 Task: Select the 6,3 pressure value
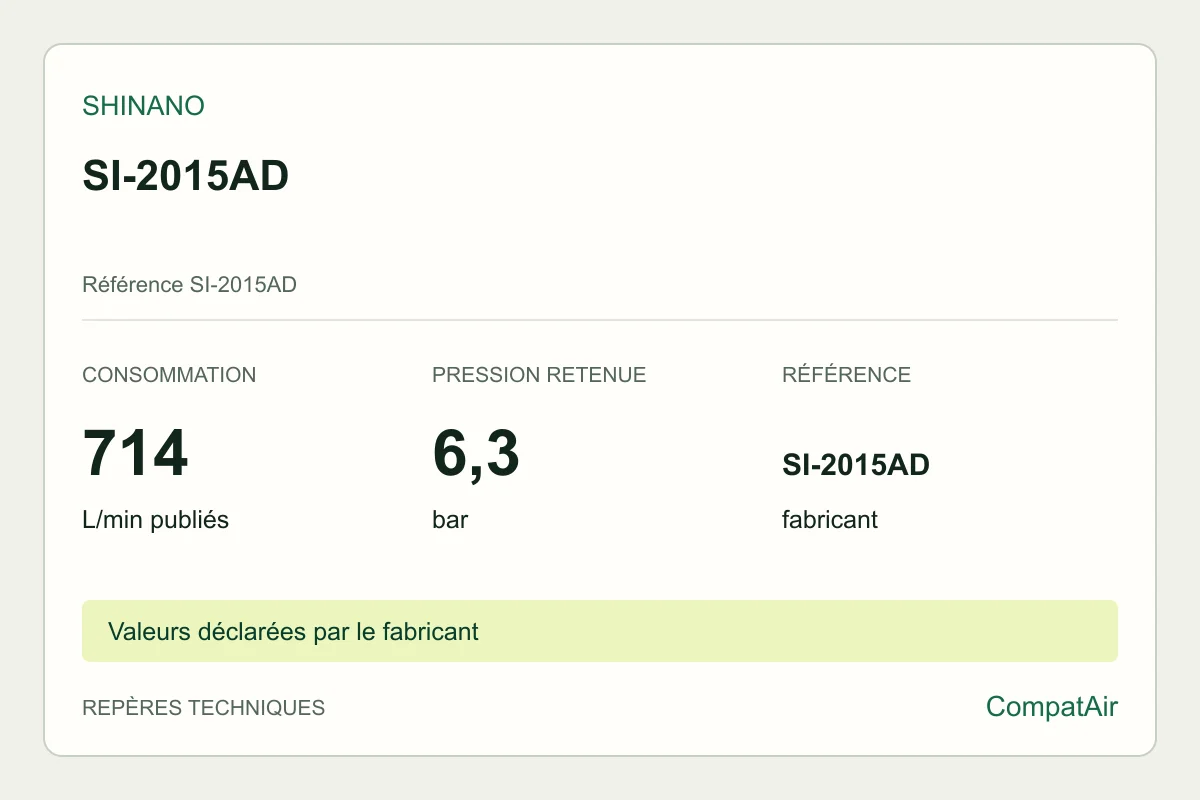click(476, 453)
